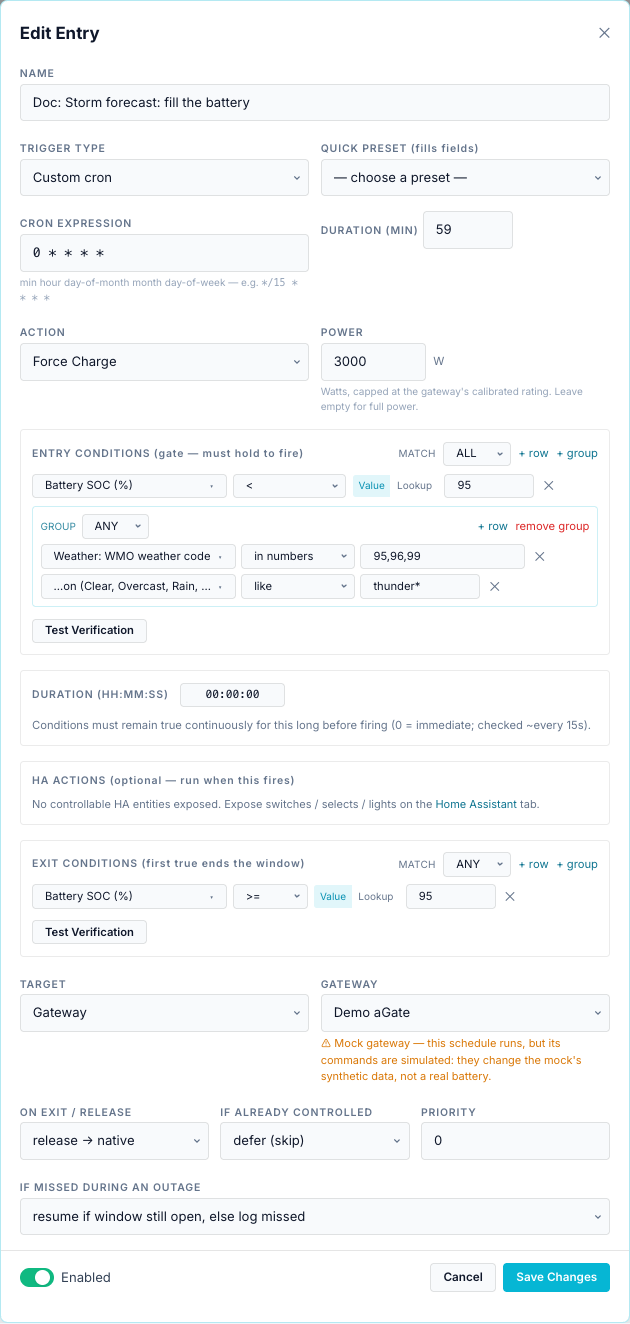Screen dimensions: 630x1324
Task: Open the If Already Controlled dropdown
Action: point(315,1141)
